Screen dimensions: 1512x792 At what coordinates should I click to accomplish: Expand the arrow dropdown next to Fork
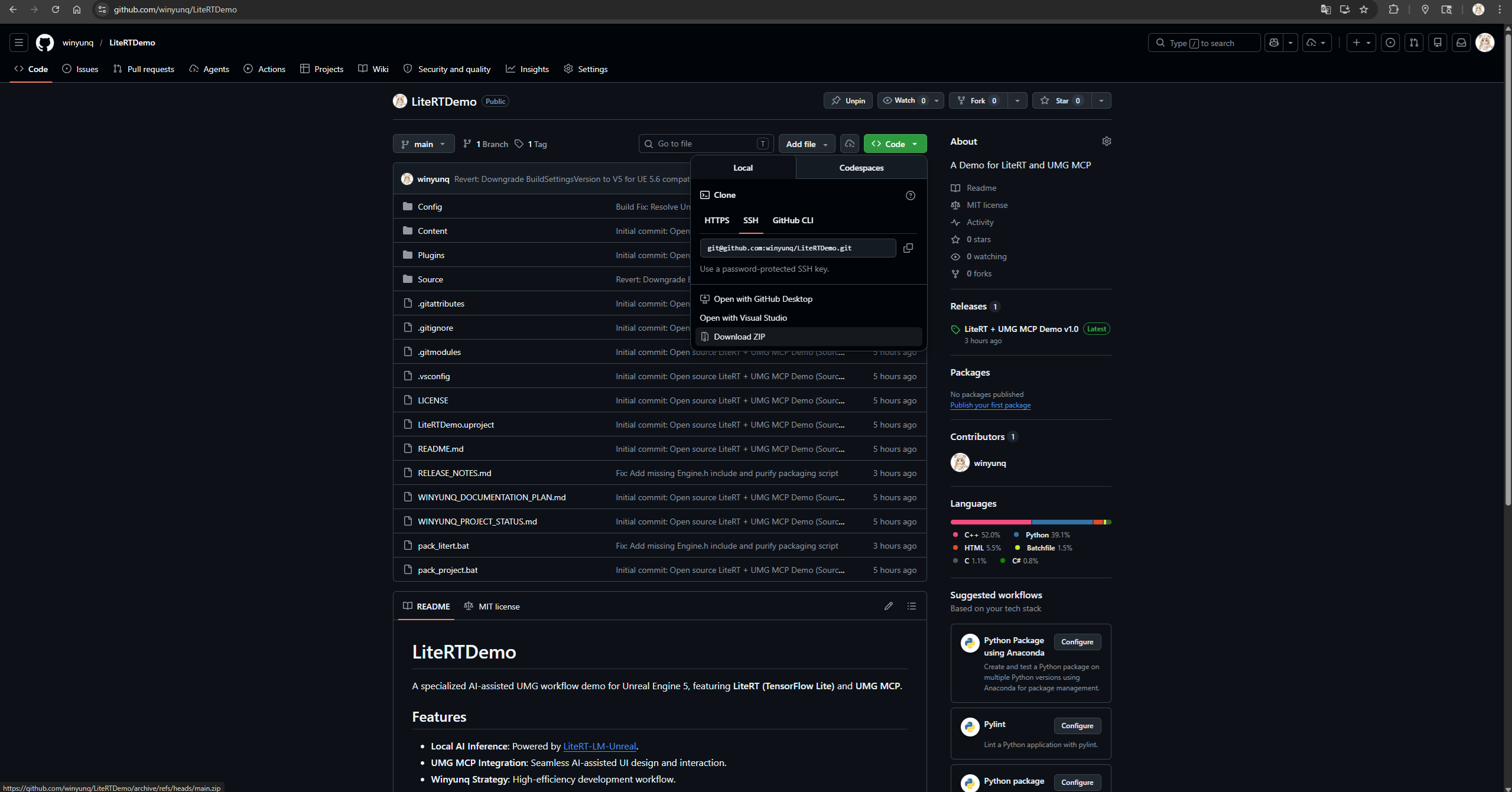point(1017,100)
